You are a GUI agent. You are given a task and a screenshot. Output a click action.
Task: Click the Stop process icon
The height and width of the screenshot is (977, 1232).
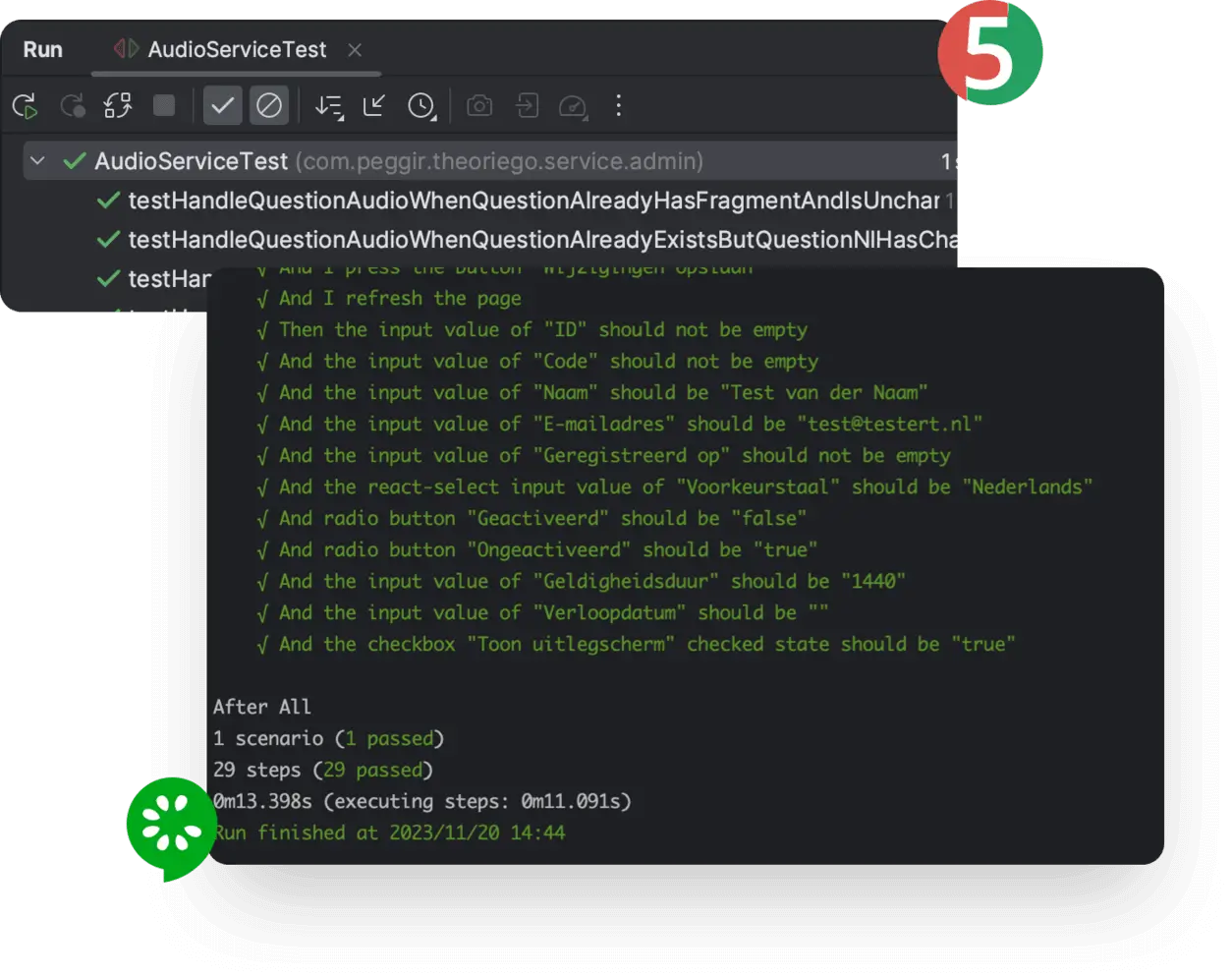[164, 106]
